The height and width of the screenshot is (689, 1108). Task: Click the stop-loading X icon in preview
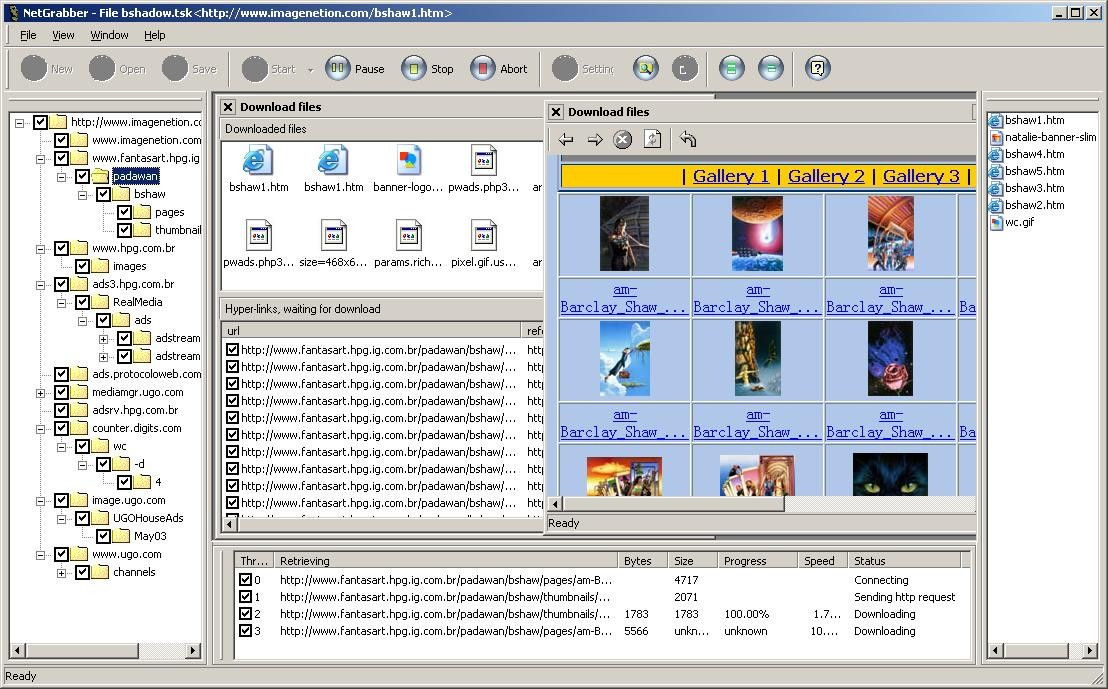pyautogui.click(x=623, y=139)
